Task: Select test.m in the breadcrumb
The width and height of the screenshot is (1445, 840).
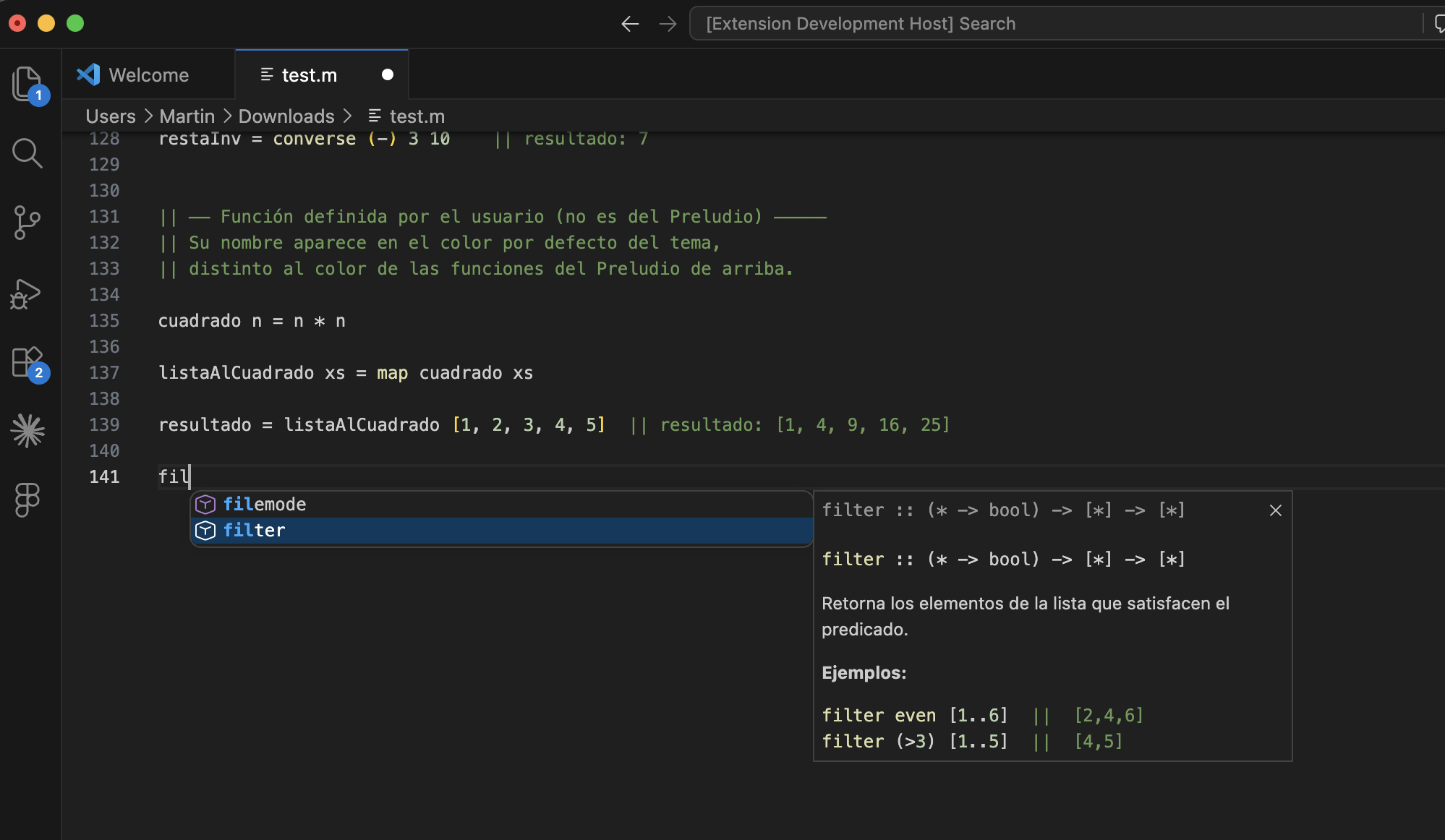Action: (x=417, y=116)
